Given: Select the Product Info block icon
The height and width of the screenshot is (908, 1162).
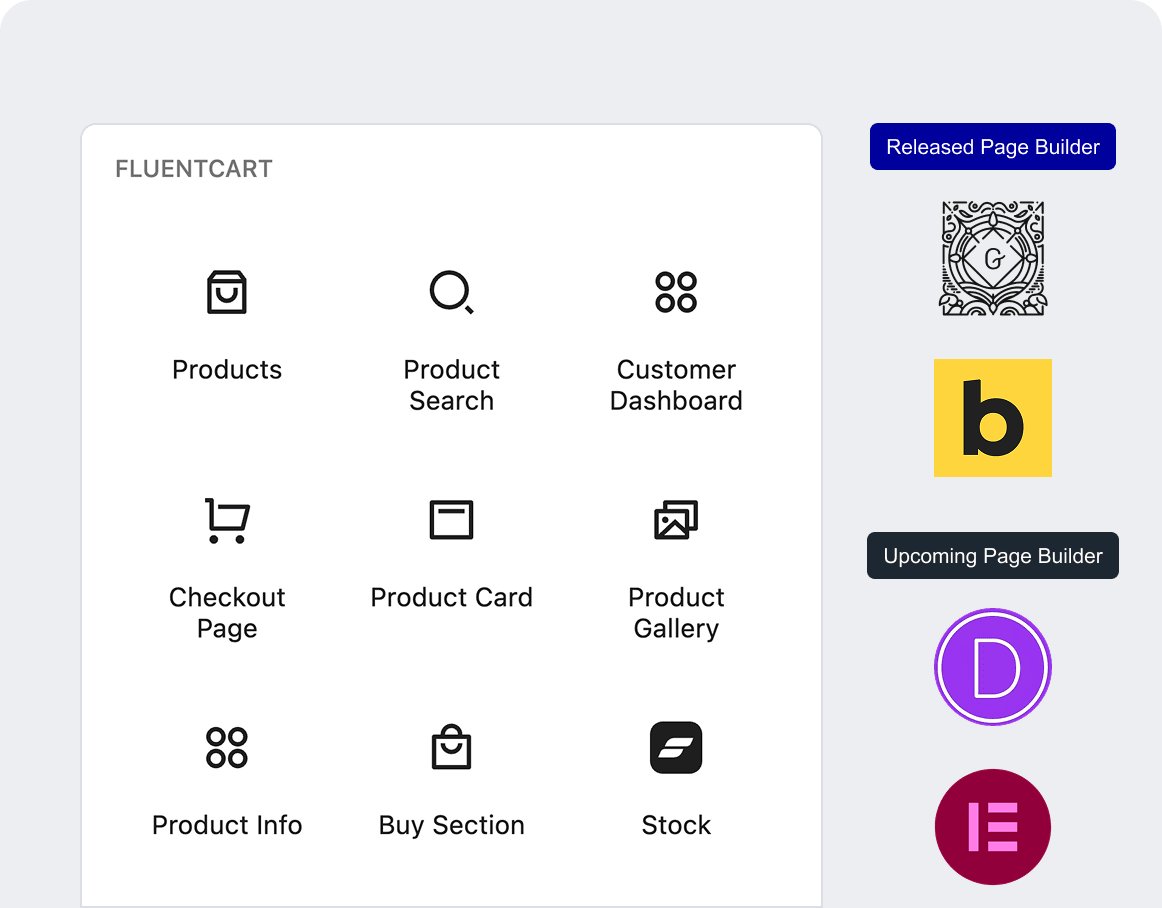Looking at the screenshot, I should point(227,748).
